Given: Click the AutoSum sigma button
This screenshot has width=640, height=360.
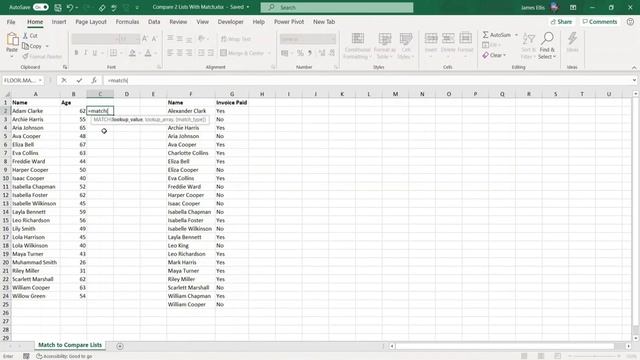Looking at the screenshot, I should [496, 35].
